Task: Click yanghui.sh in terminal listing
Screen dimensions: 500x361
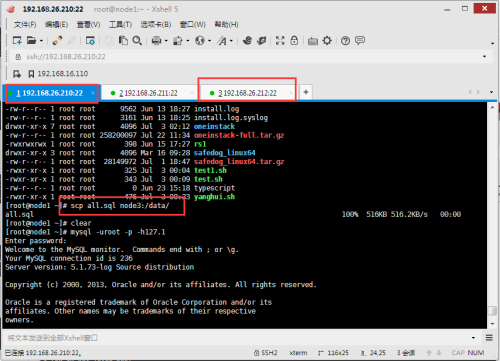Action: [x=214, y=197]
